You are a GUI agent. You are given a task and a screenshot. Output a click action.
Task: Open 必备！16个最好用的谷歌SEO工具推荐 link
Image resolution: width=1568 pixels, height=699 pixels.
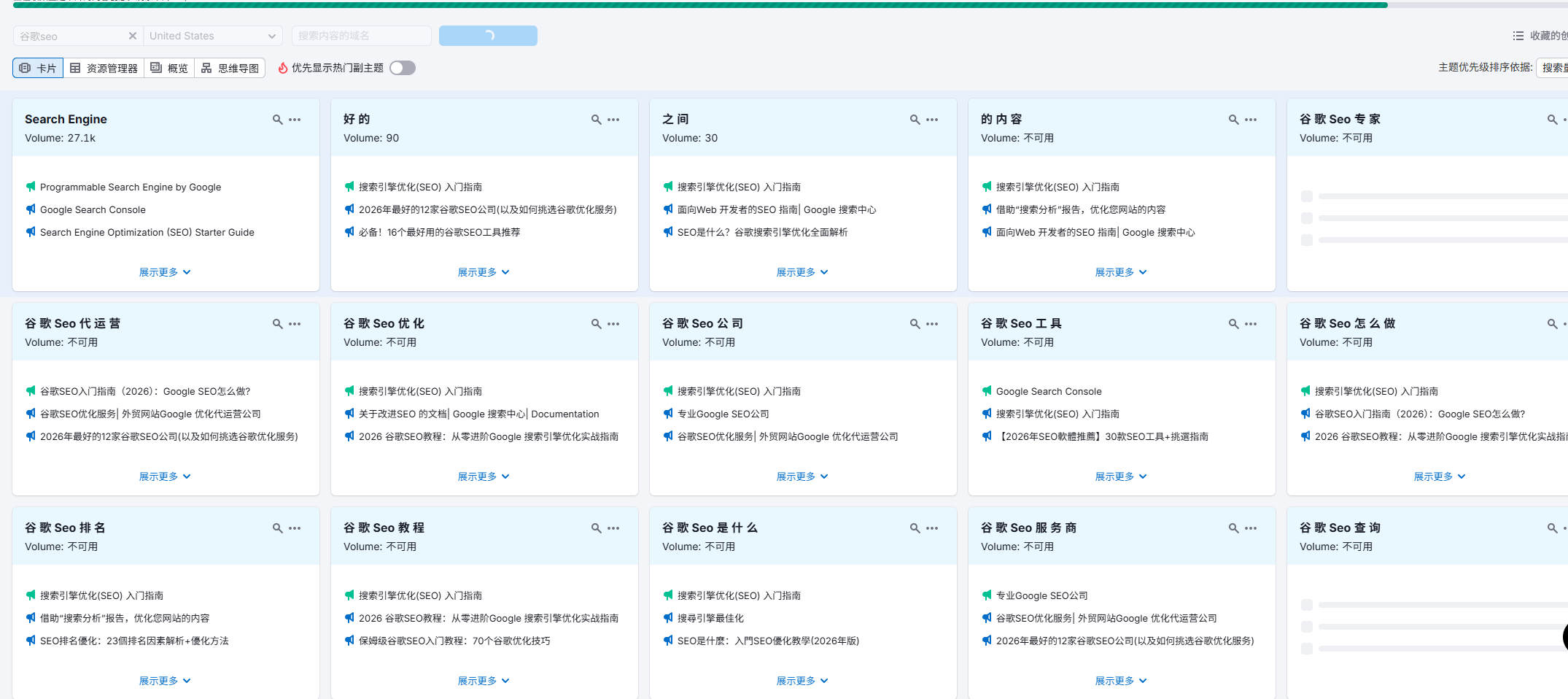pos(439,233)
